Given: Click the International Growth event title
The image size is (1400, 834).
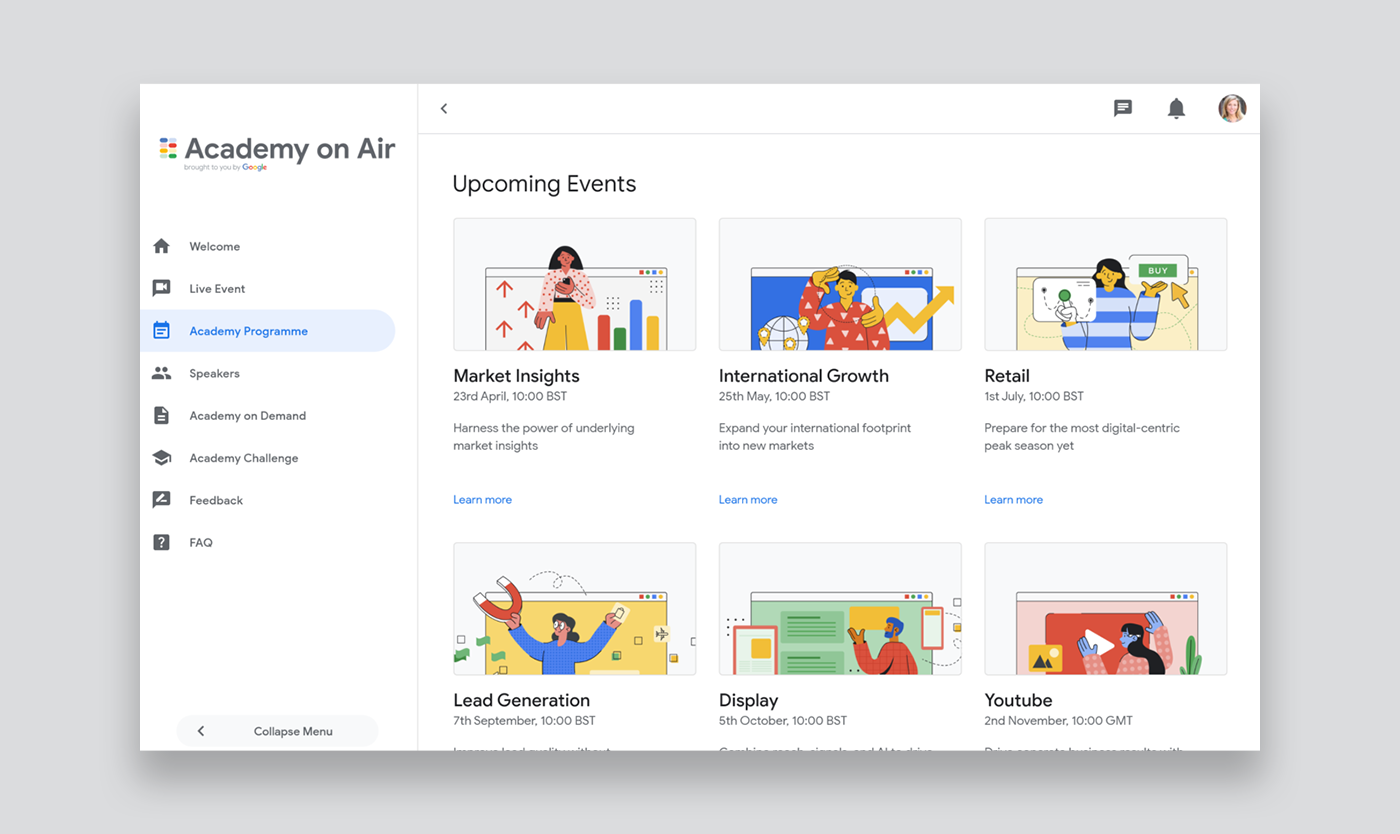Looking at the screenshot, I should (x=804, y=376).
